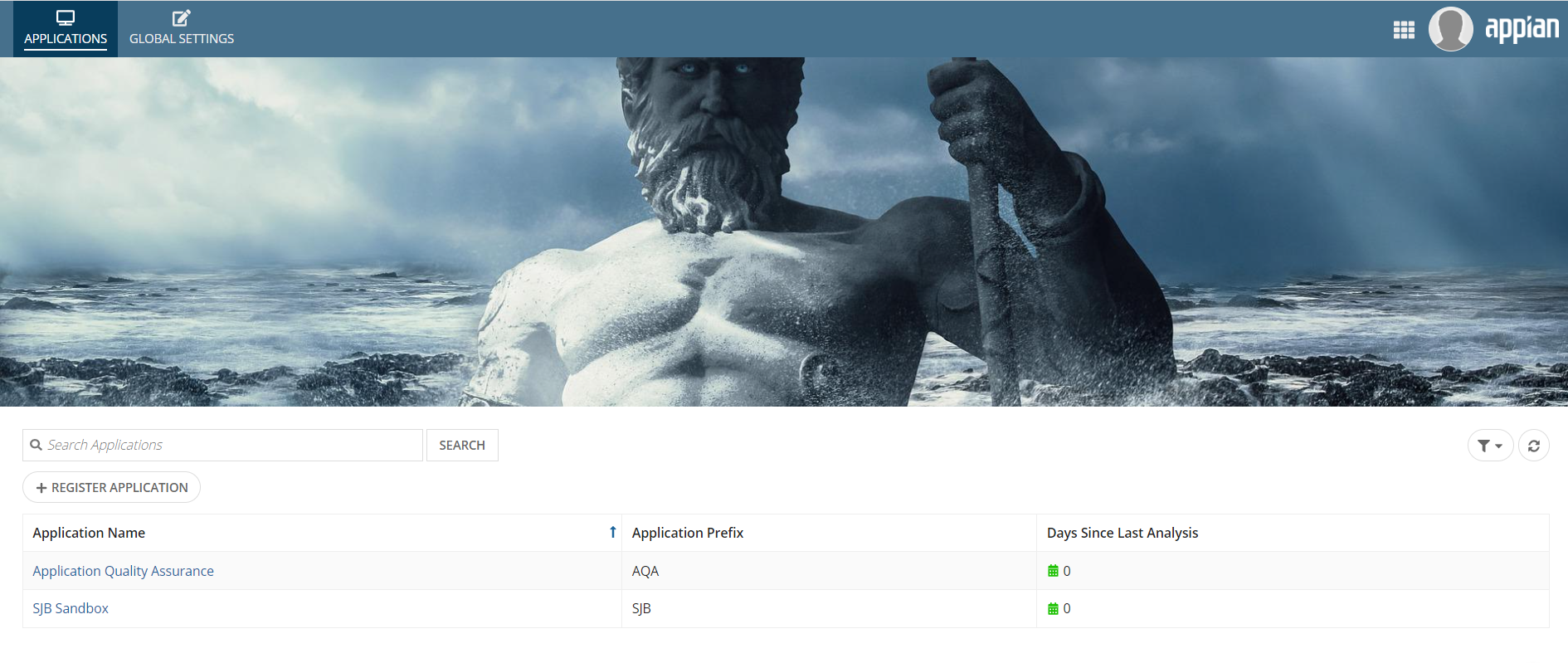Refresh the applications grid

pyautogui.click(x=1534, y=446)
